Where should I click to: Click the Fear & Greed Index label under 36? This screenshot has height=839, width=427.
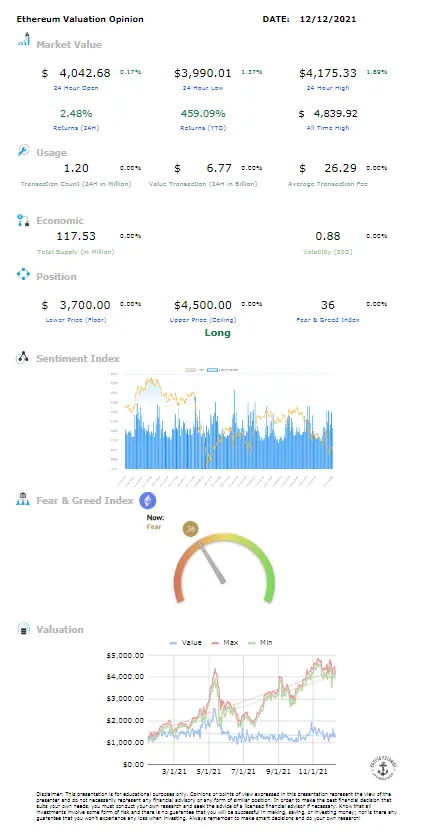[x=328, y=319]
